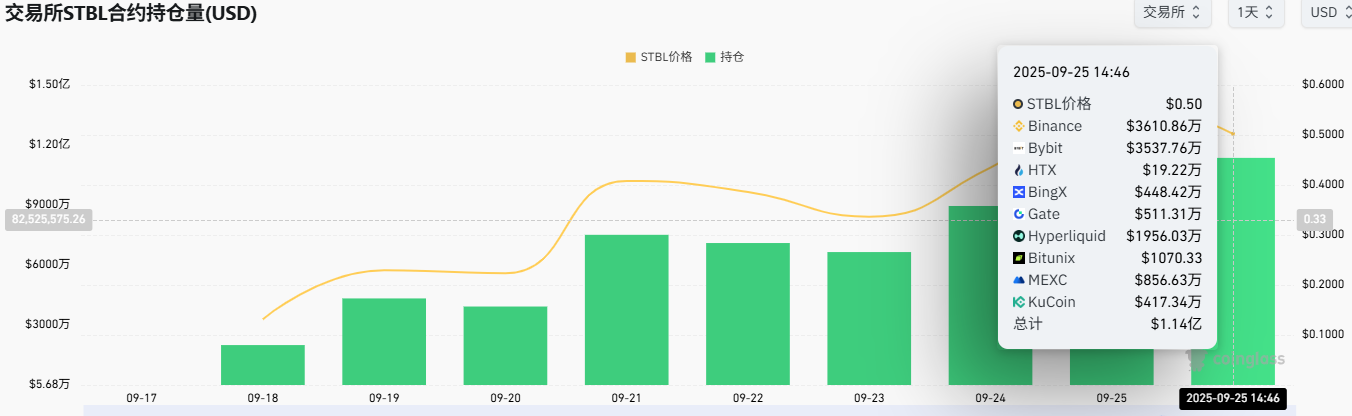Open the 交易所 dropdown
Screen dimensions: 1352x416
click(1172, 12)
